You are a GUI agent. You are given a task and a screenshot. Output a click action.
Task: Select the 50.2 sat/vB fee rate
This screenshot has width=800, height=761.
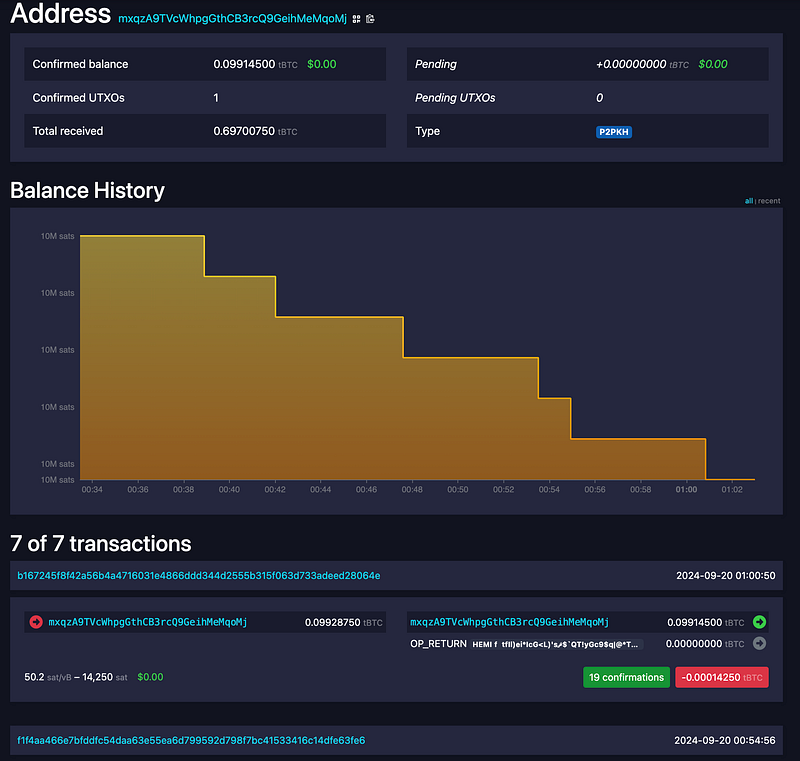pyautogui.click(x=47, y=677)
